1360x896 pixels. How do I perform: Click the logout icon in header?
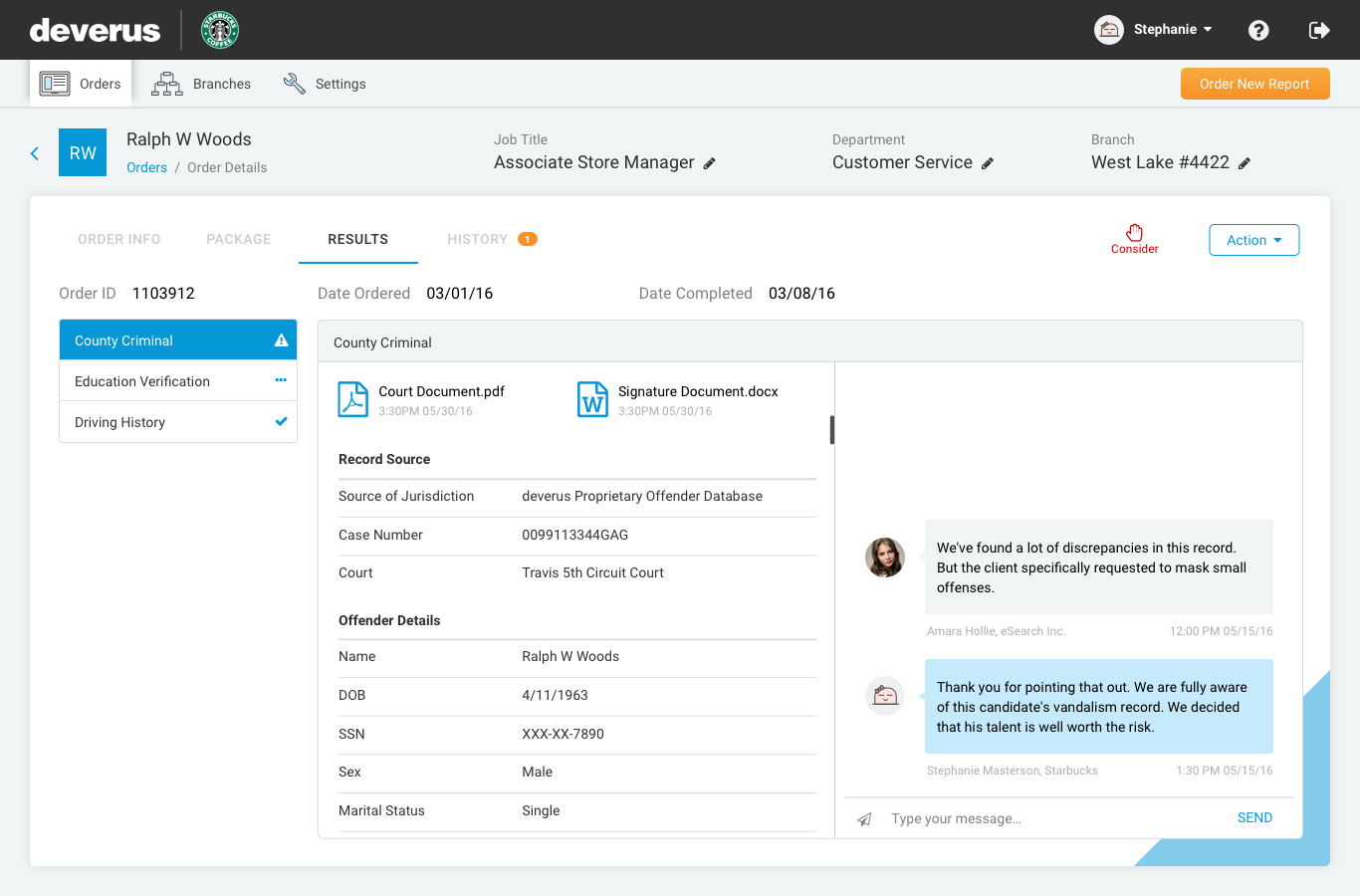(1319, 30)
